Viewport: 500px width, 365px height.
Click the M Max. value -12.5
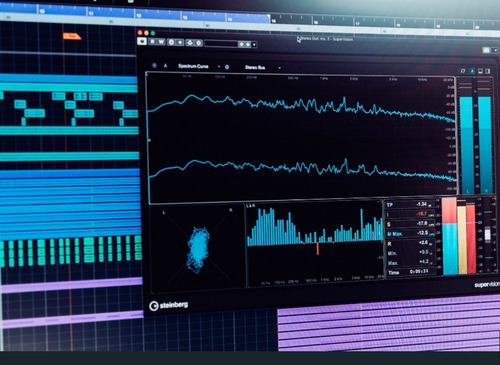tap(422, 233)
